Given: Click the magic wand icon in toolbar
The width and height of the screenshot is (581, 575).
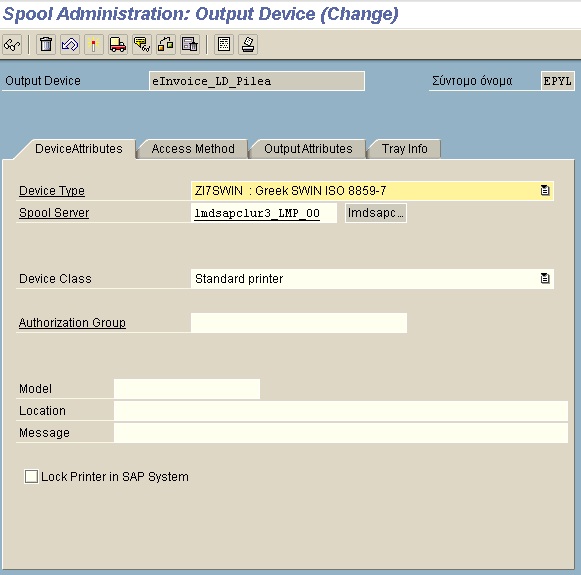Looking at the screenshot, I should (94, 45).
